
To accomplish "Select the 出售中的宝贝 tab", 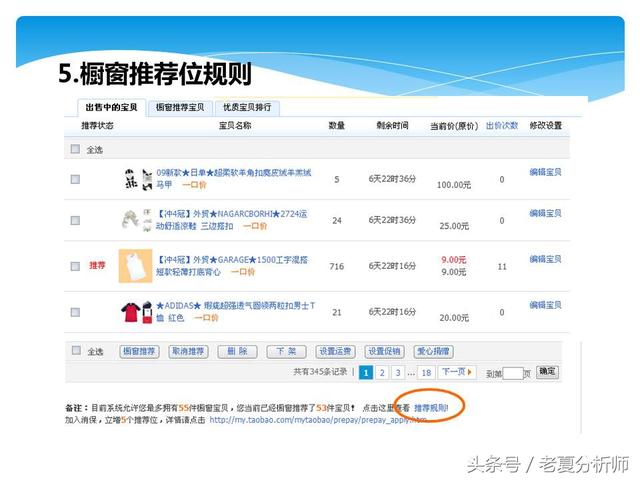I will click(112, 108).
